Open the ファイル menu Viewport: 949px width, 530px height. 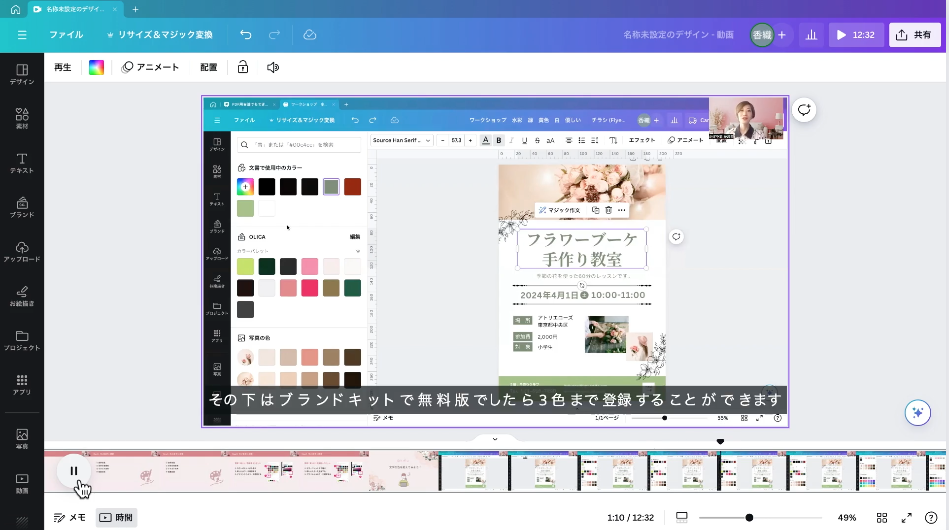(x=66, y=35)
